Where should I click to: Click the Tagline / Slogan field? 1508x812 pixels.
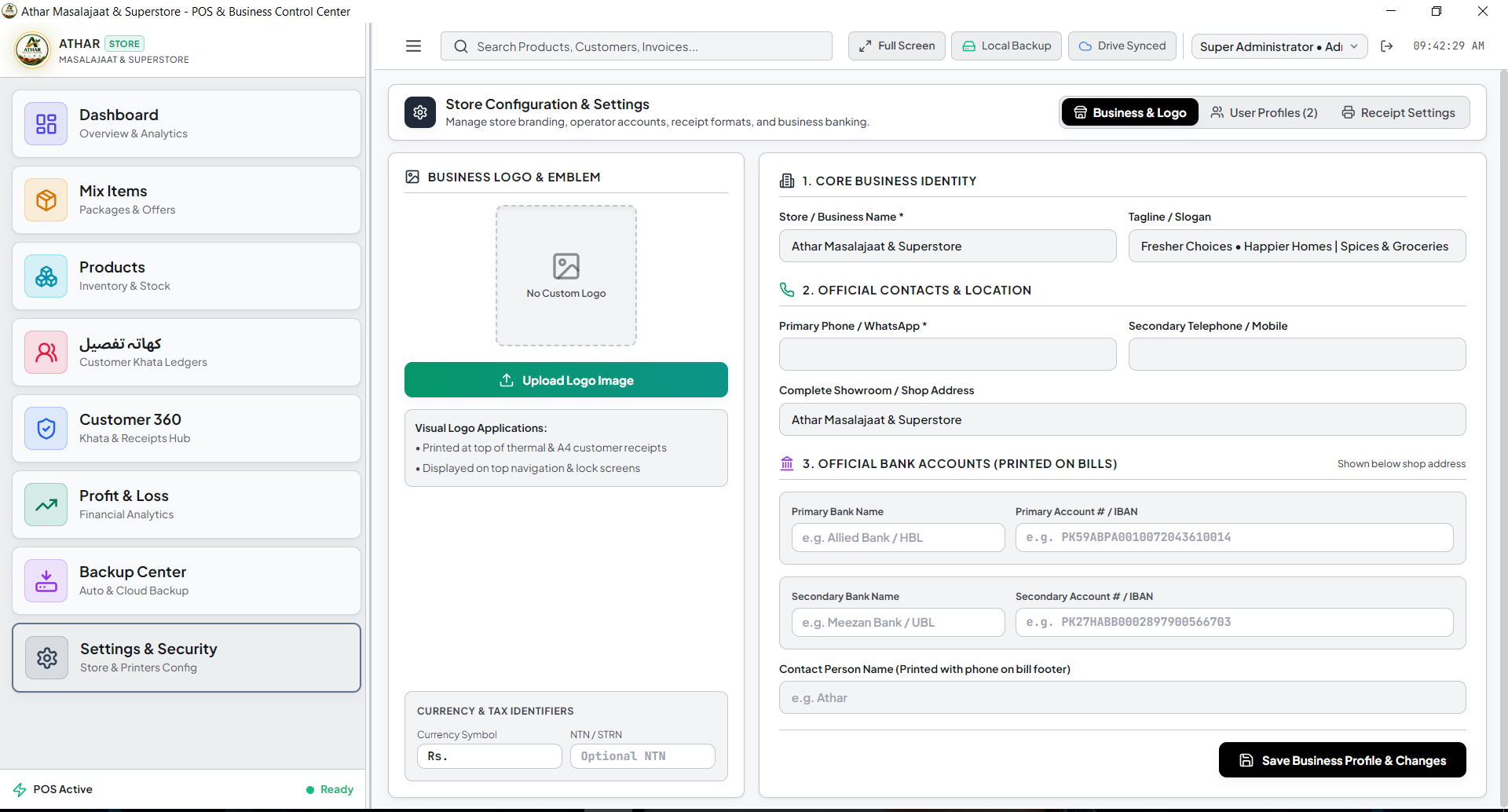tap(1298, 246)
